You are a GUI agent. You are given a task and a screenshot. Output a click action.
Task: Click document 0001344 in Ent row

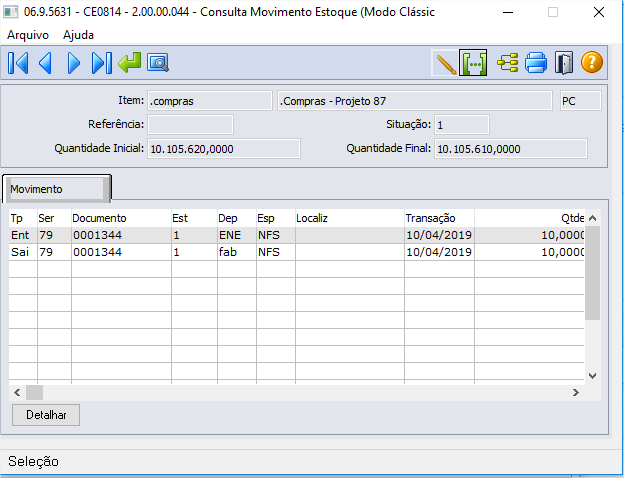[x=121, y=235]
